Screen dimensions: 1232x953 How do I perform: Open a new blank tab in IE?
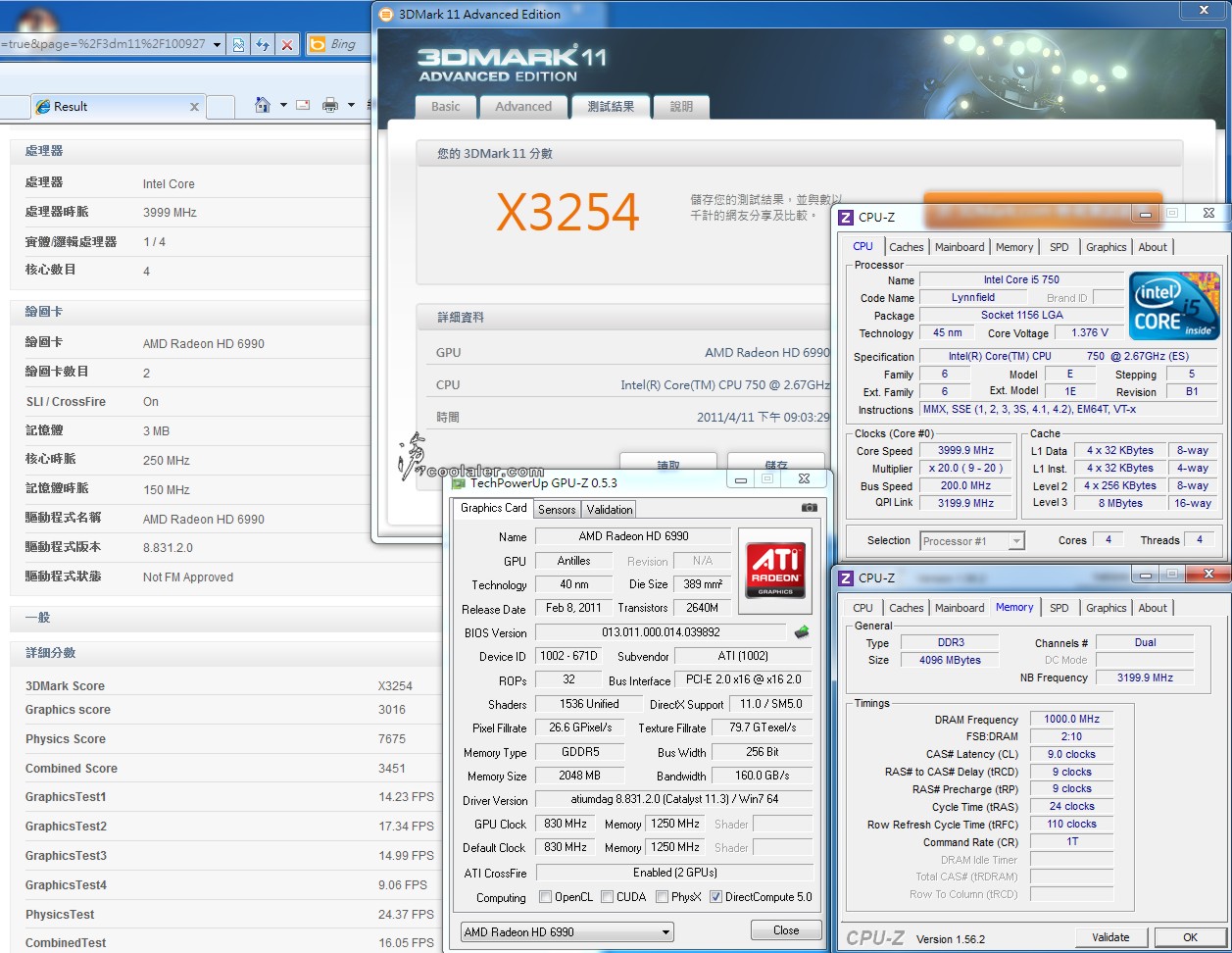[x=221, y=107]
